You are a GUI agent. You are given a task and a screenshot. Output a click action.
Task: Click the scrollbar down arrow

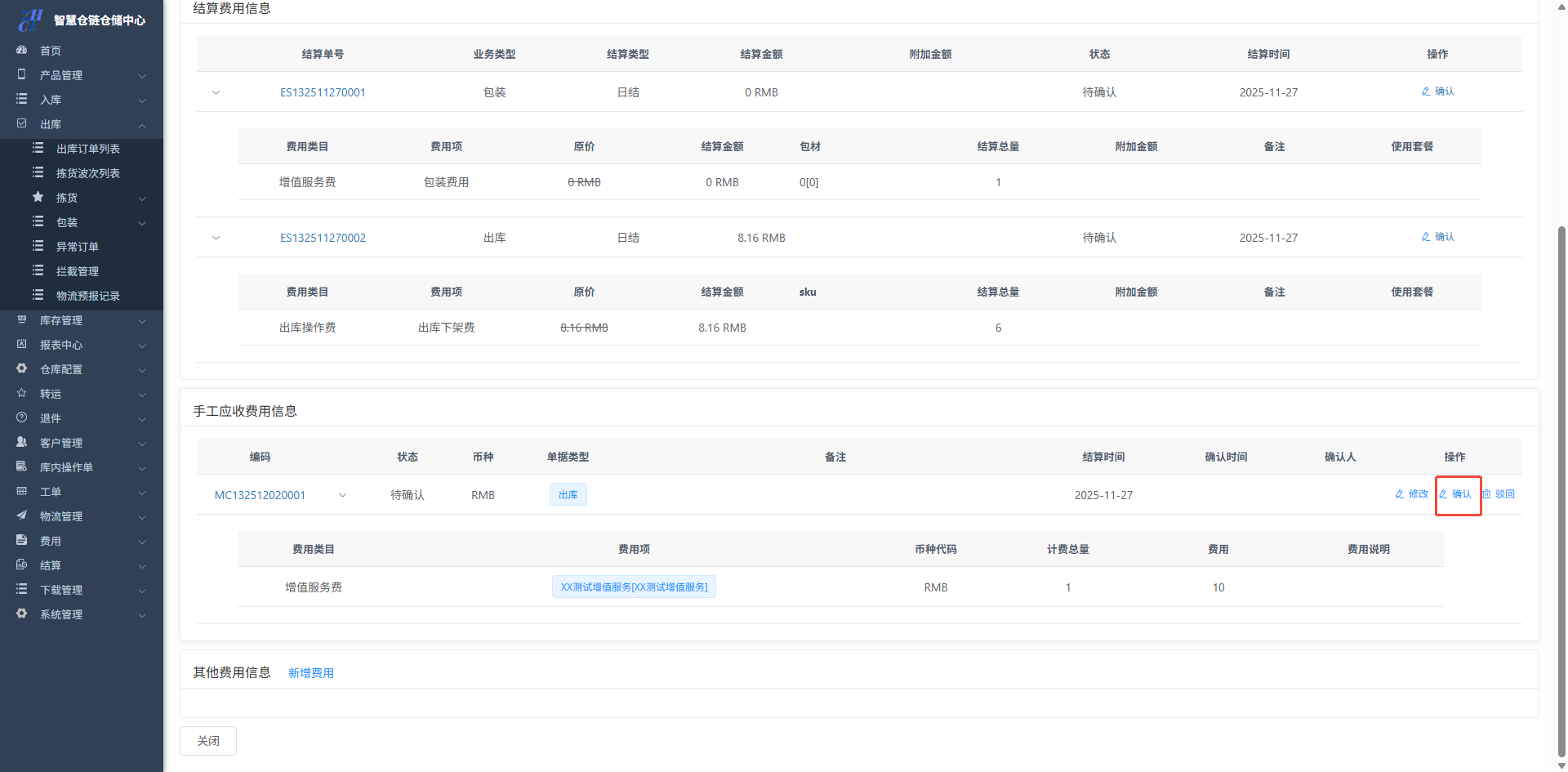click(1561, 765)
